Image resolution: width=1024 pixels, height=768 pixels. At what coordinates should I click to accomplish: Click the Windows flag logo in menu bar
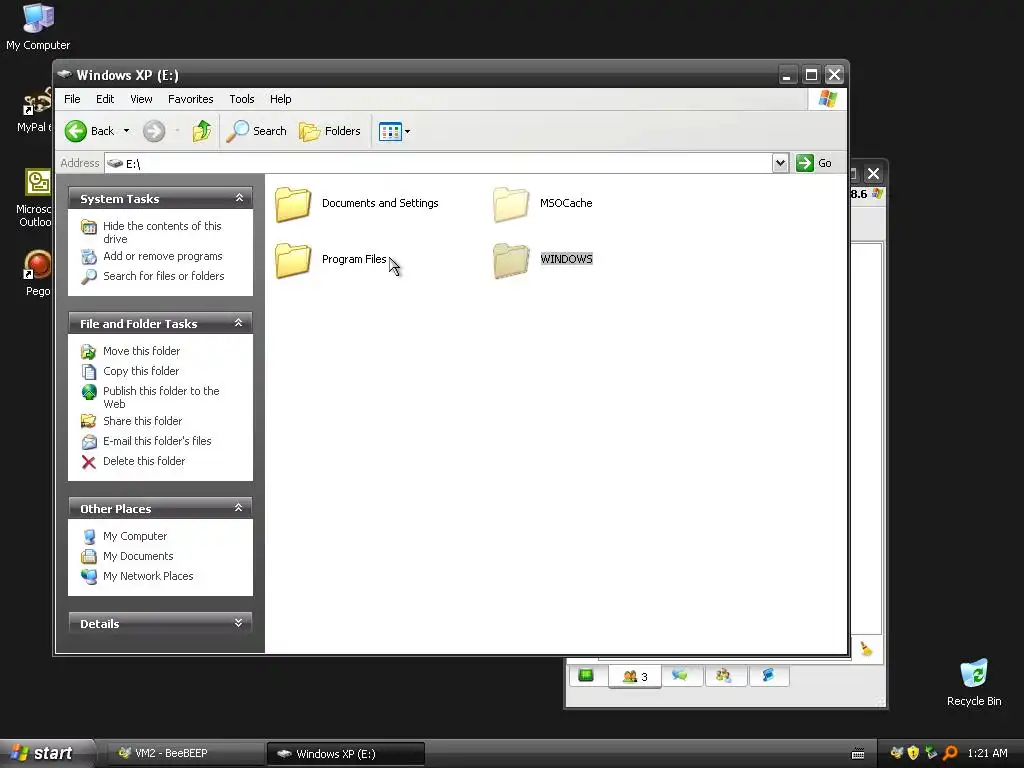point(827,99)
